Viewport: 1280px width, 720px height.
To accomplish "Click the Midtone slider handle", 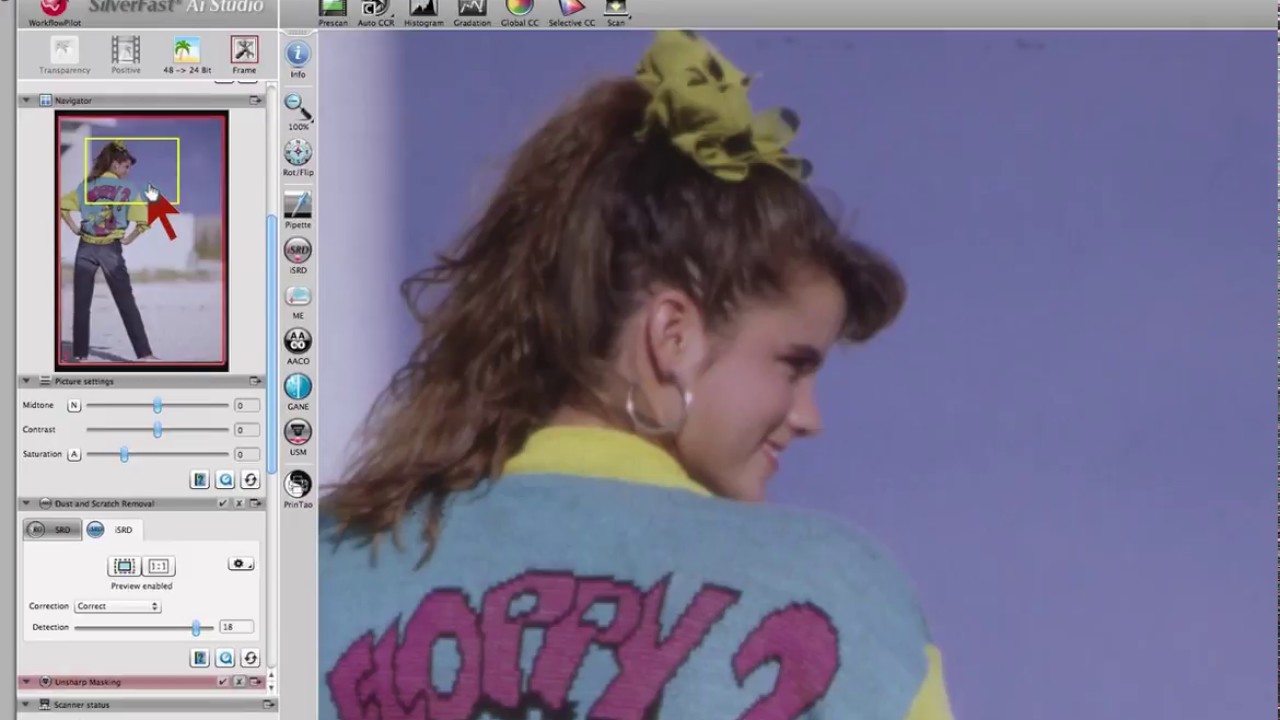I will 157,405.
